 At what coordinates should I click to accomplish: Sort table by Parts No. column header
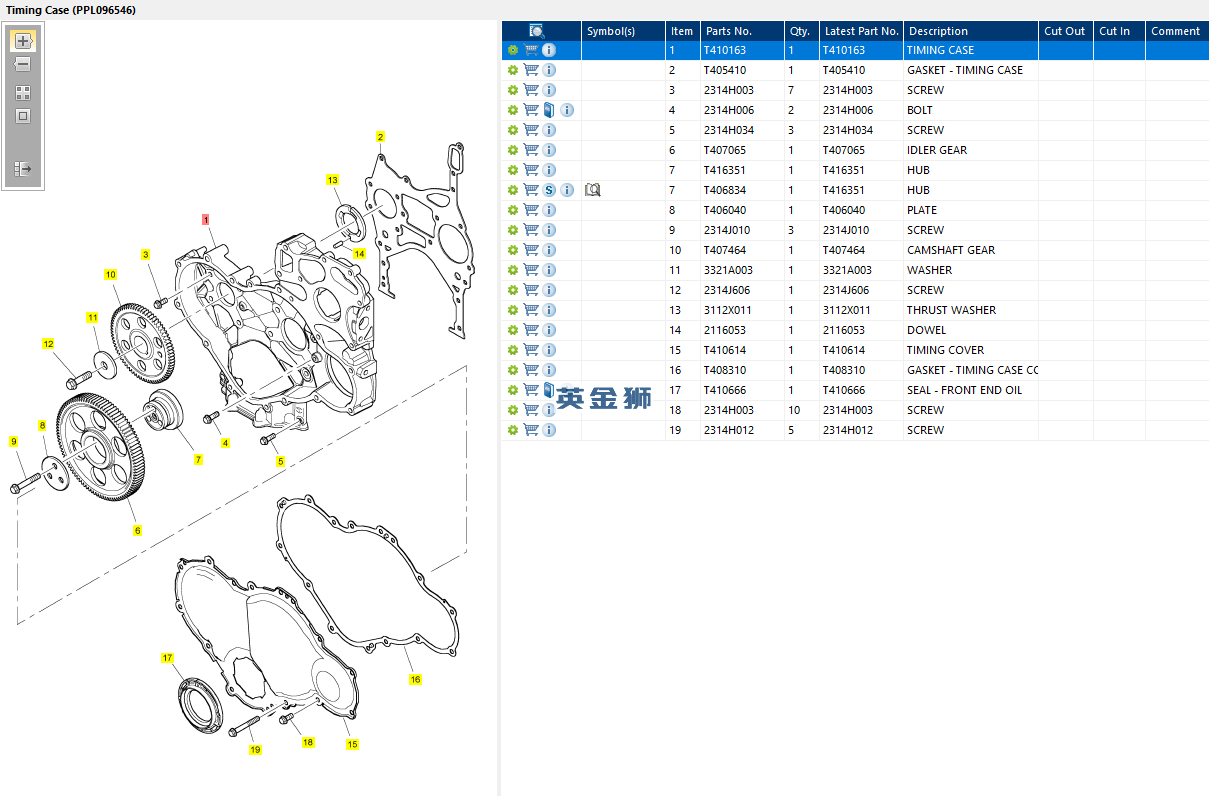pos(728,31)
